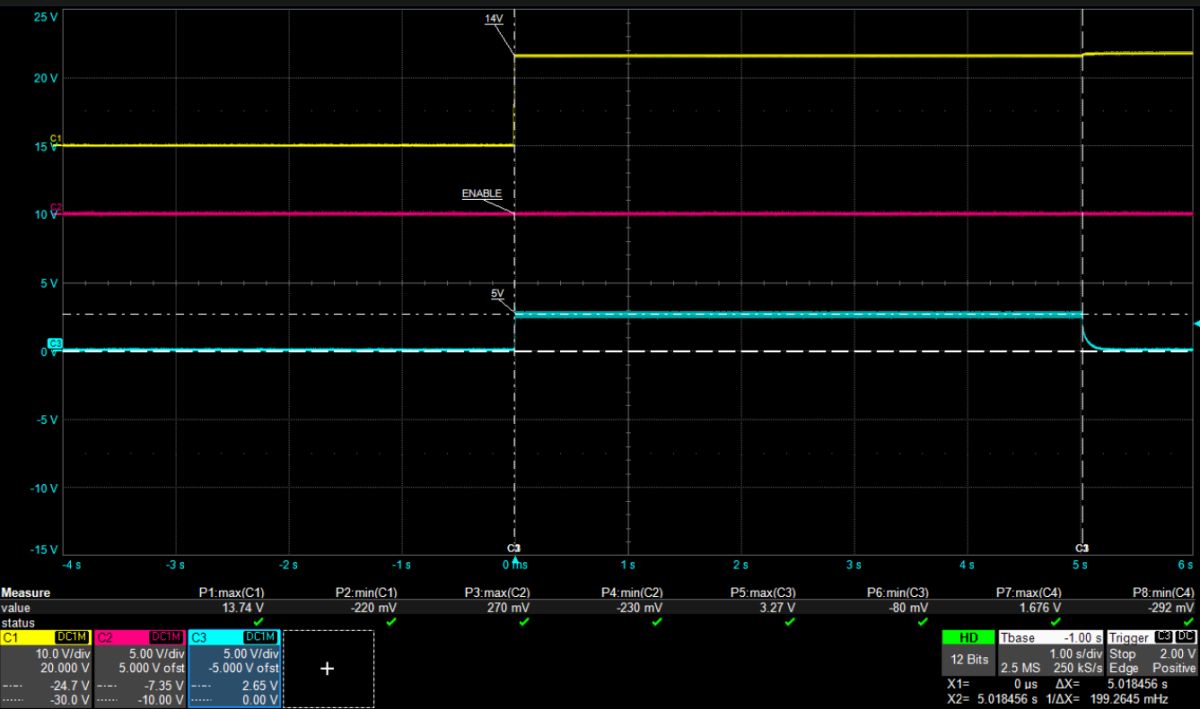Click the 12 Bits resolution label
1200x709 pixels.
(x=968, y=660)
